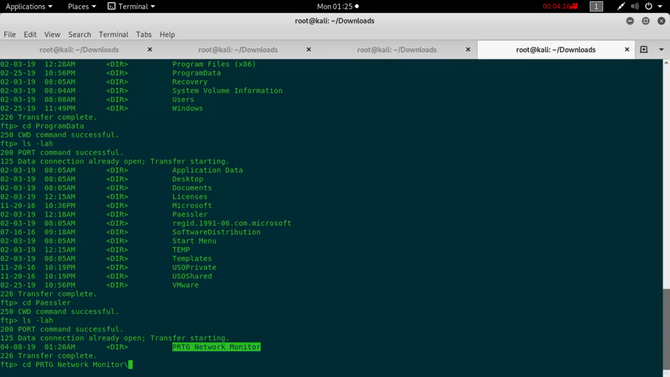
Task: Click the Users directory entry
Action: click(x=183, y=99)
